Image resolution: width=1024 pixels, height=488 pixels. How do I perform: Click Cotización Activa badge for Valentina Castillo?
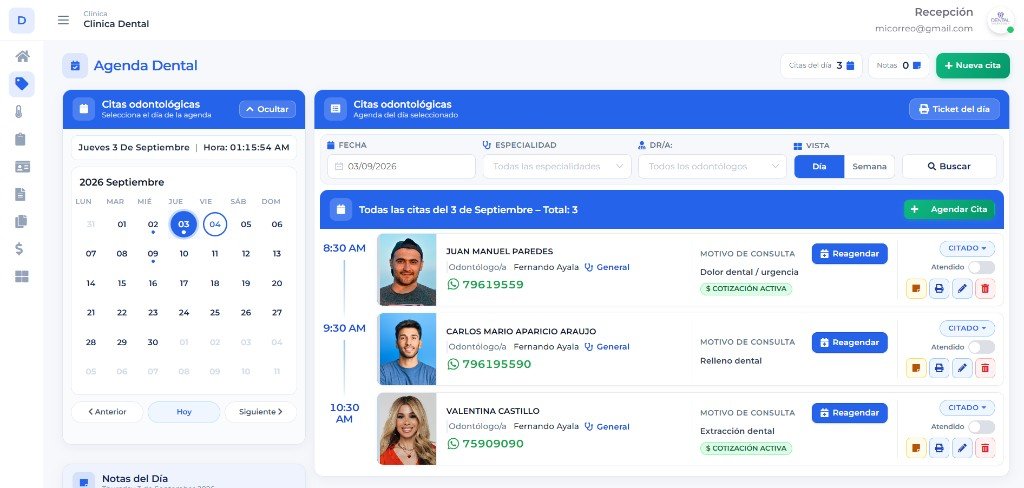pyautogui.click(x=746, y=448)
